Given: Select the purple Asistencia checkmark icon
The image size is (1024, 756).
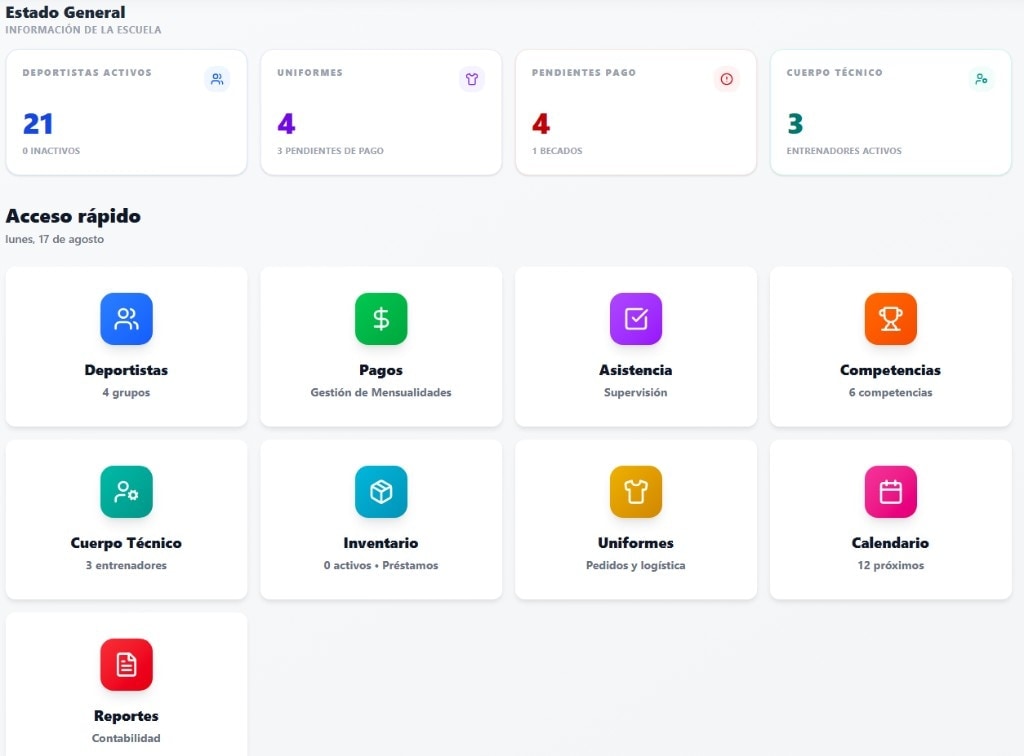Looking at the screenshot, I should coord(635,319).
